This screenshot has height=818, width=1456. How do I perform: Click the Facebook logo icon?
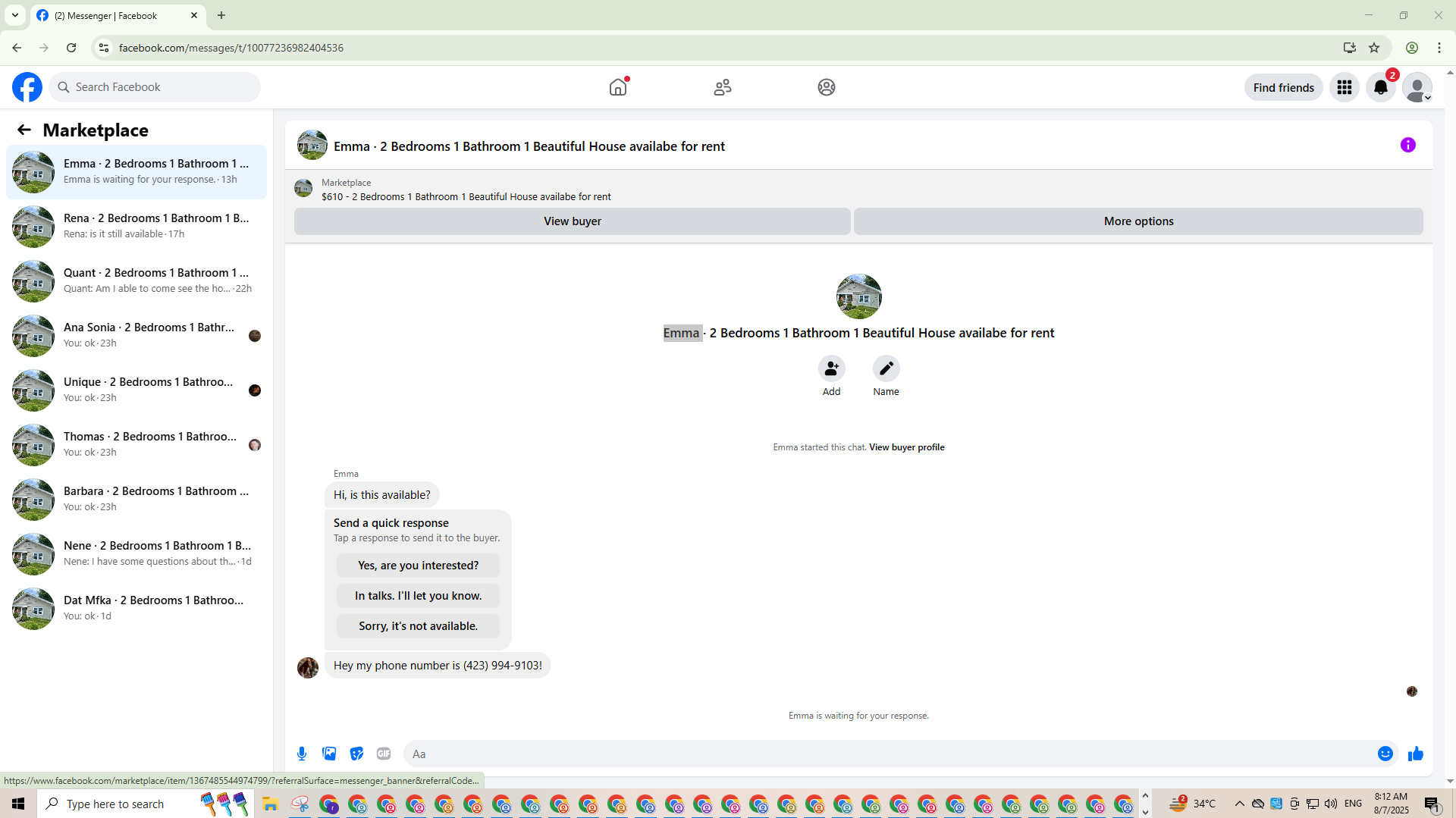click(x=27, y=87)
